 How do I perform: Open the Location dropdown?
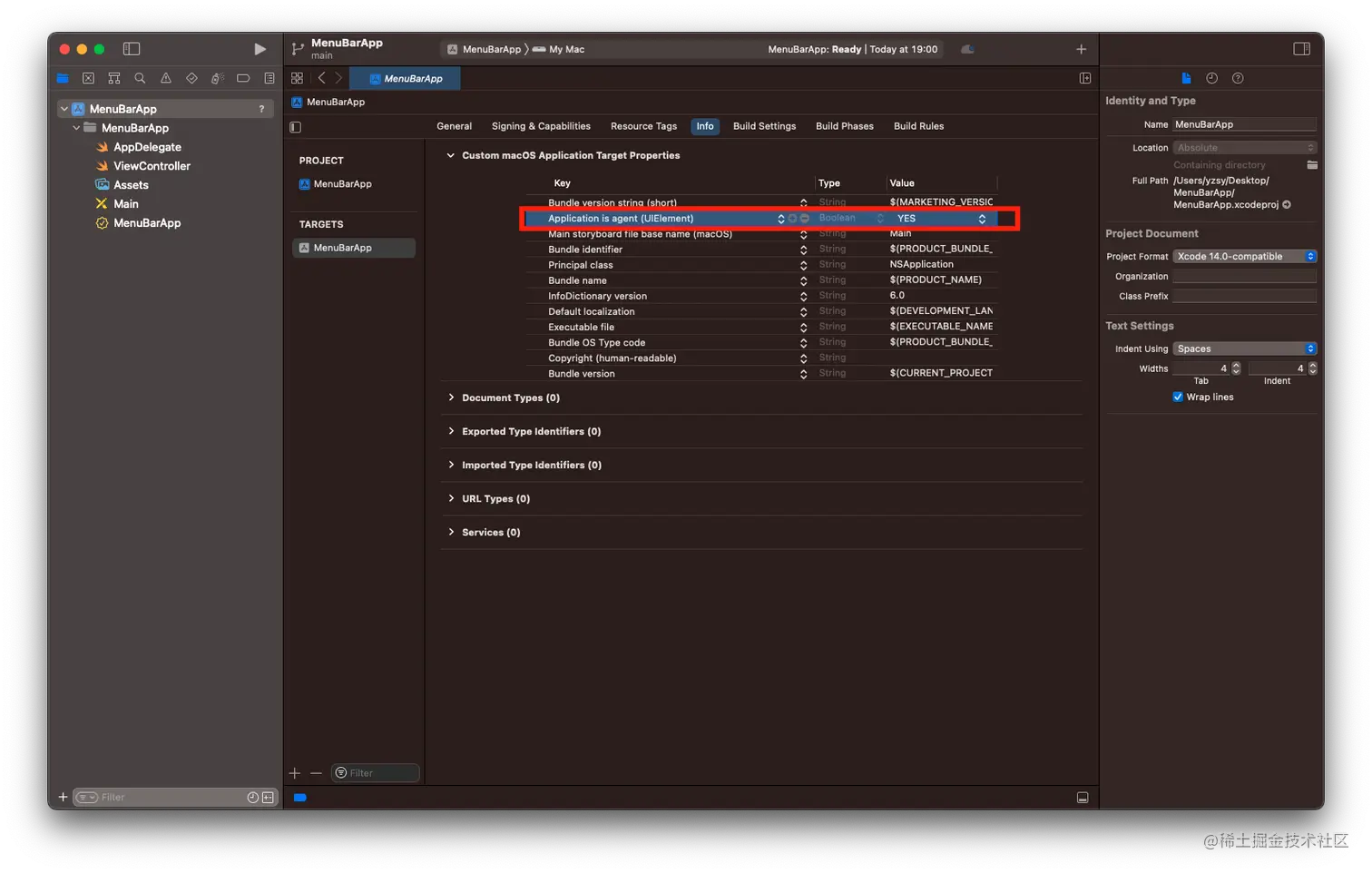[1244, 148]
